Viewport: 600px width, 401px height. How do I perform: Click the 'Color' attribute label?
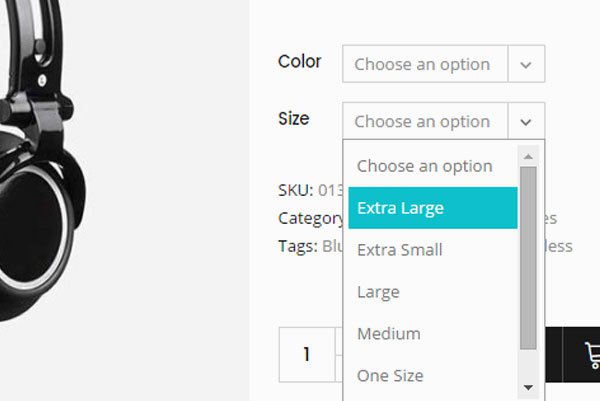pyautogui.click(x=299, y=62)
